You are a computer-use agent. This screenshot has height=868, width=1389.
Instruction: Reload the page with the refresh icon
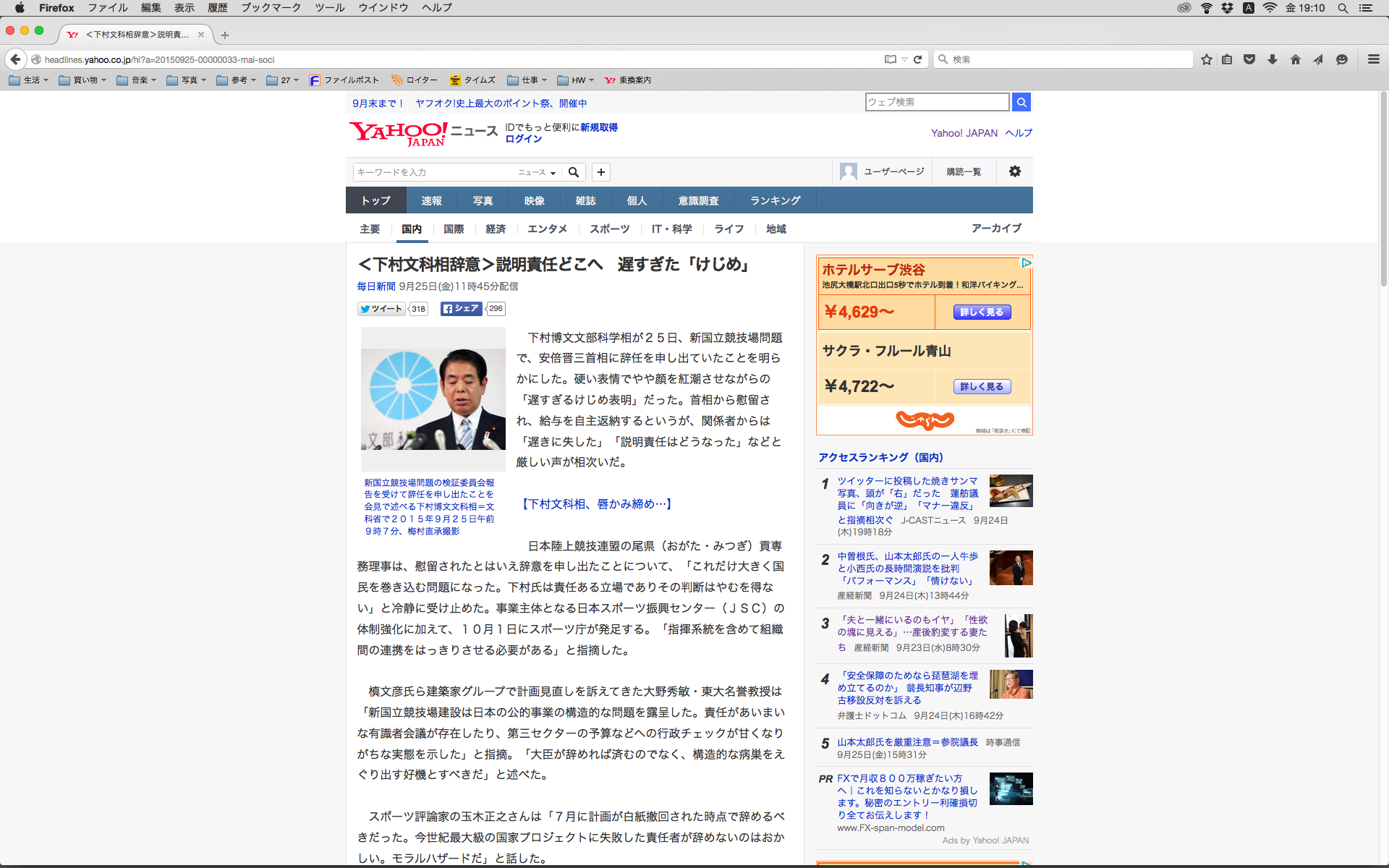(917, 59)
